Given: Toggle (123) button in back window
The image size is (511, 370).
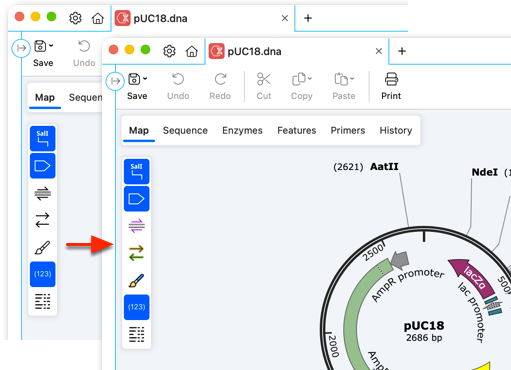Looking at the screenshot, I should pyautogui.click(x=43, y=274).
